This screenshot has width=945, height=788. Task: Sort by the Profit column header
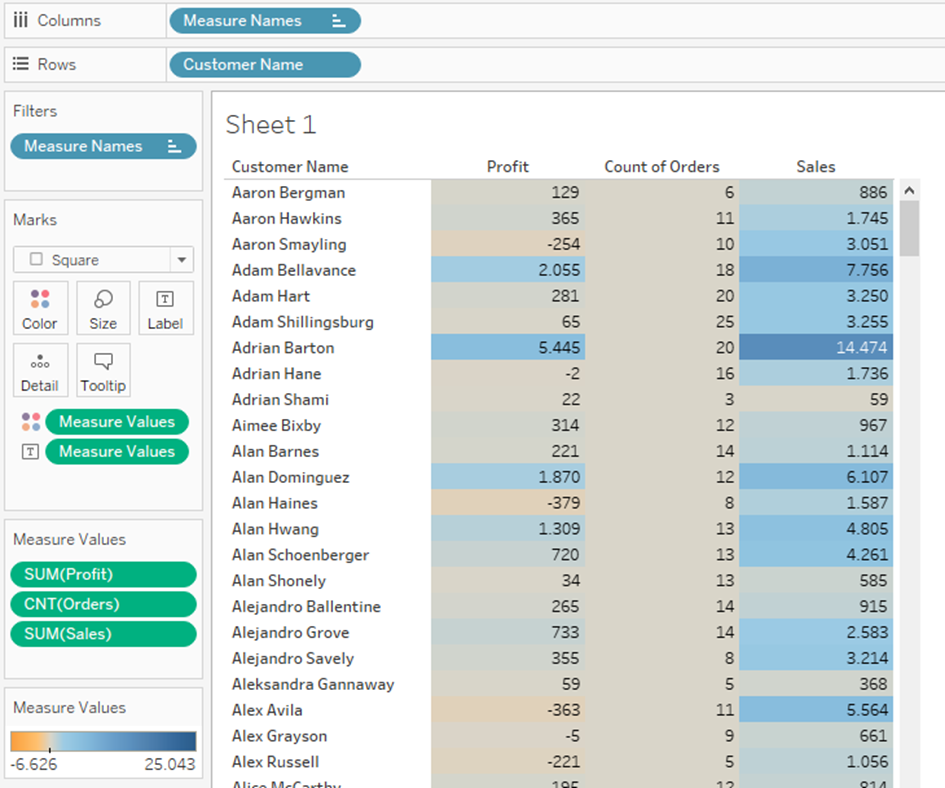(508, 167)
